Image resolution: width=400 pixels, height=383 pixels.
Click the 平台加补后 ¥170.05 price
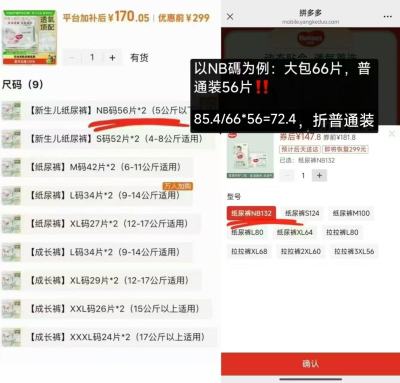point(106,17)
